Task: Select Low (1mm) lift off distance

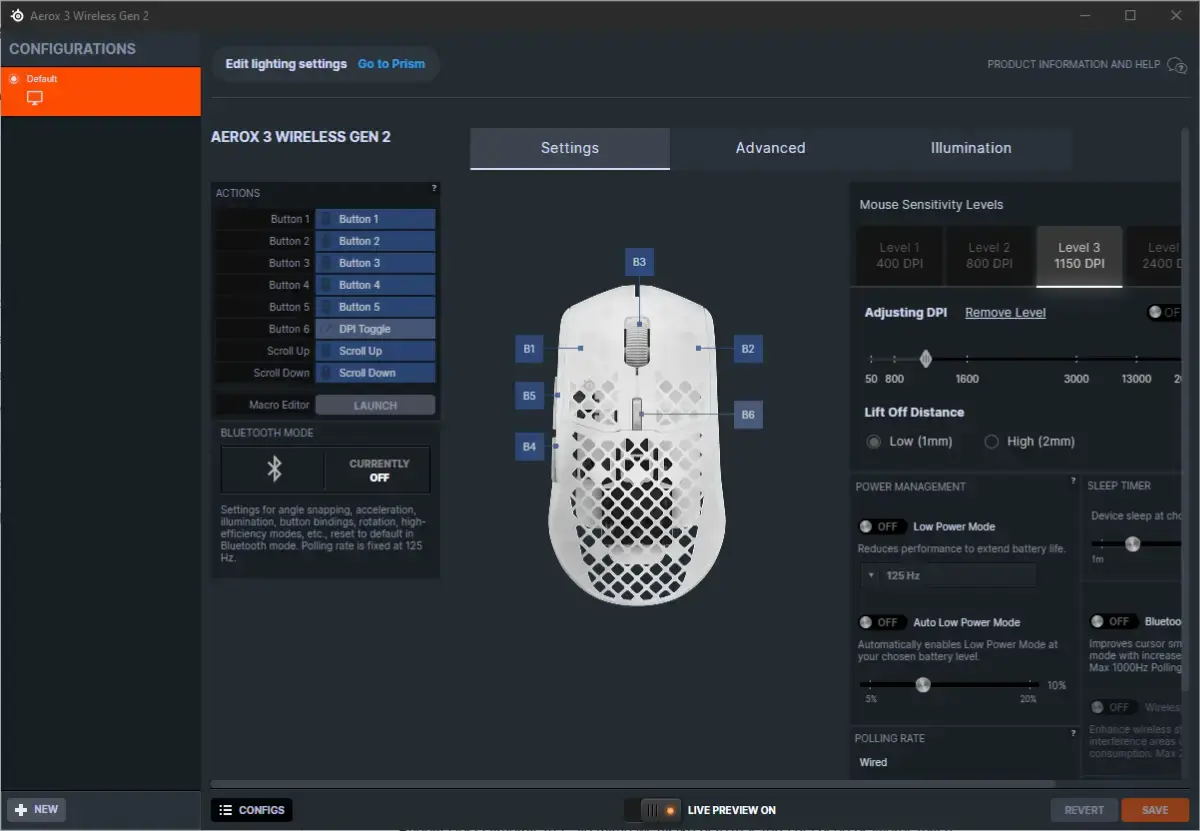Action: point(874,441)
